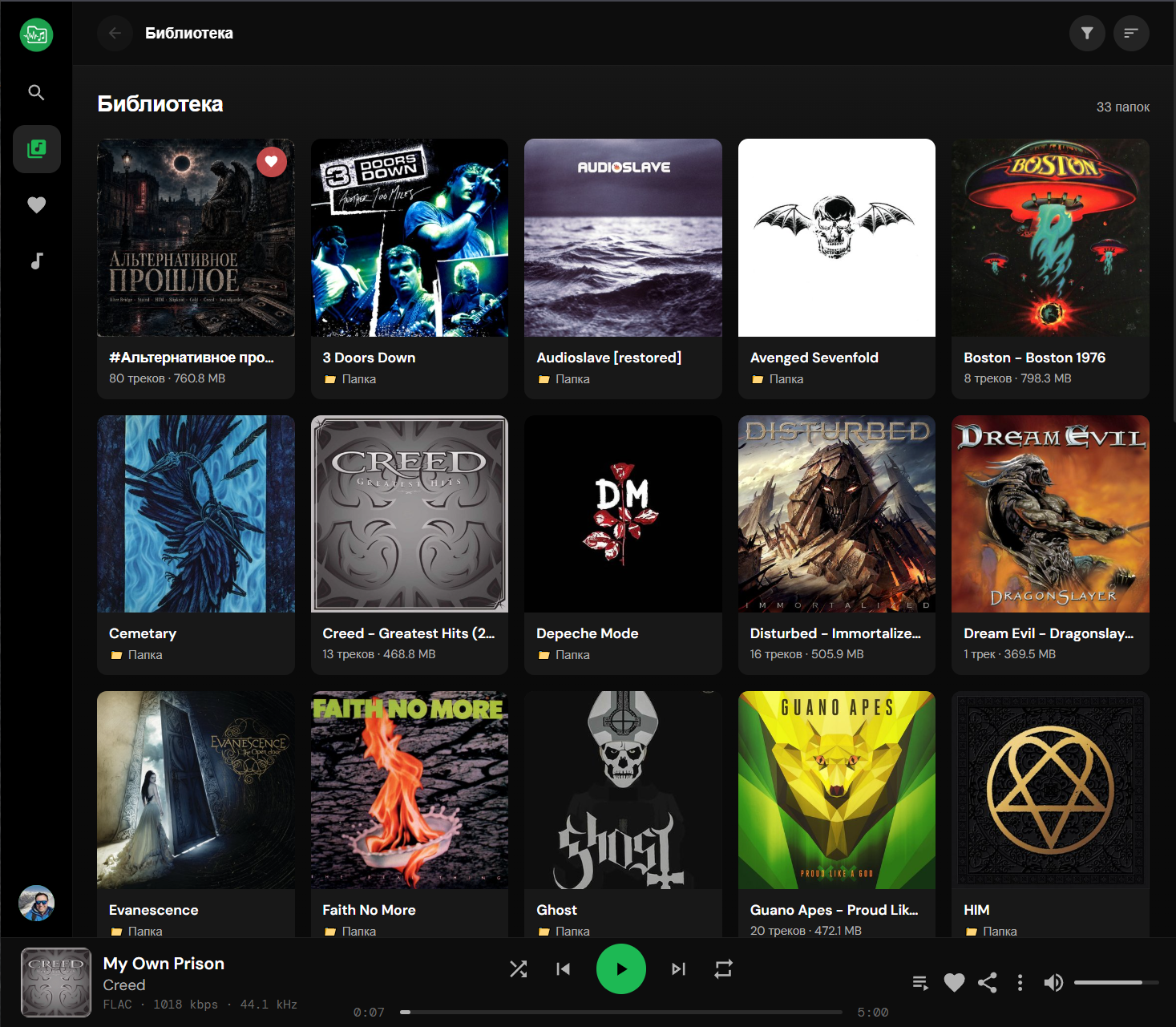
Task: Toggle repeat mode
Action: [723, 969]
